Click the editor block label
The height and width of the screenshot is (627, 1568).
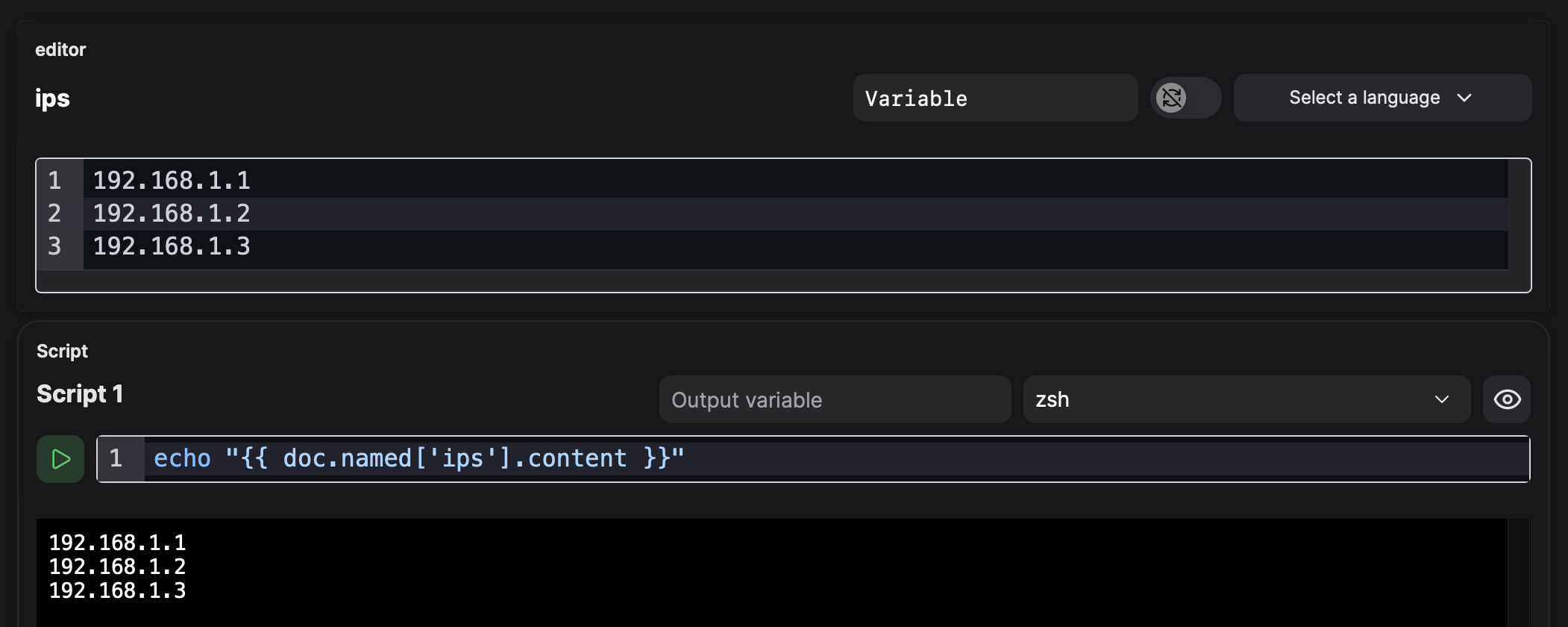(60, 50)
